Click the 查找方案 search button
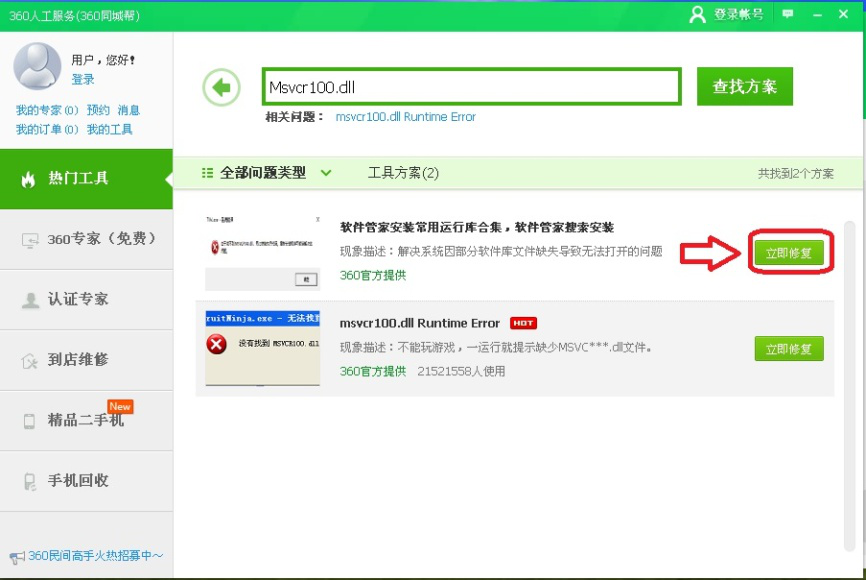 tap(744, 86)
